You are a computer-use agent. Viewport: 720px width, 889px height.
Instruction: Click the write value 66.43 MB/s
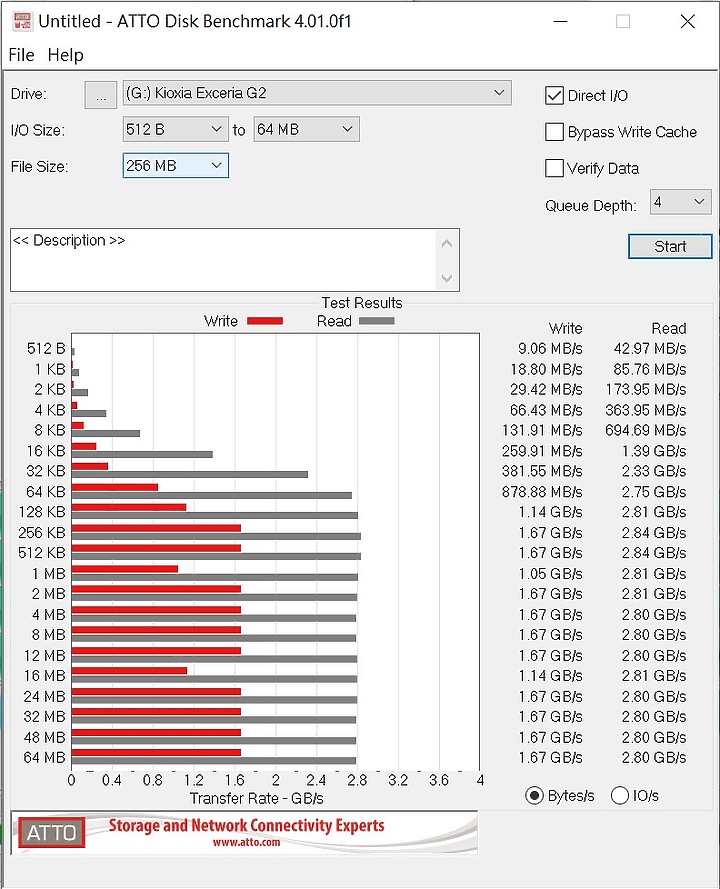(x=546, y=410)
